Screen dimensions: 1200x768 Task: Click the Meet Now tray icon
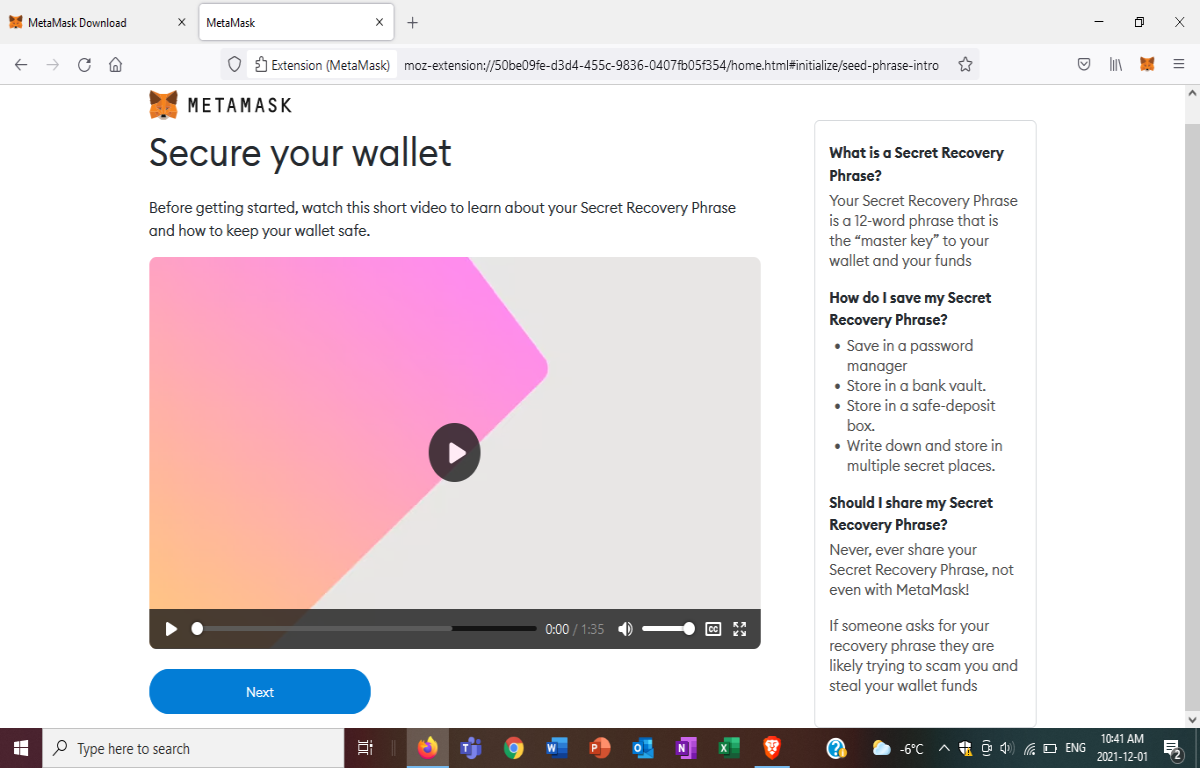click(x=986, y=748)
